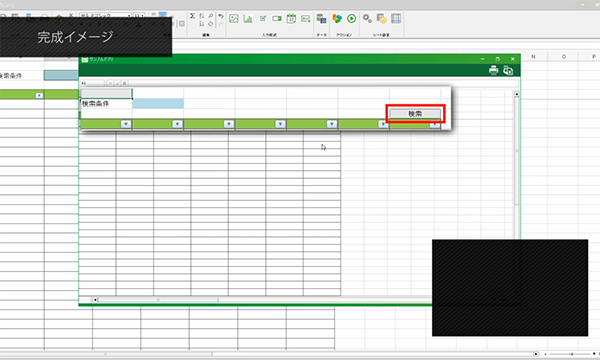Click the grid sheet setting icon
The image size is (600, 360).
(x=396, y=18)
